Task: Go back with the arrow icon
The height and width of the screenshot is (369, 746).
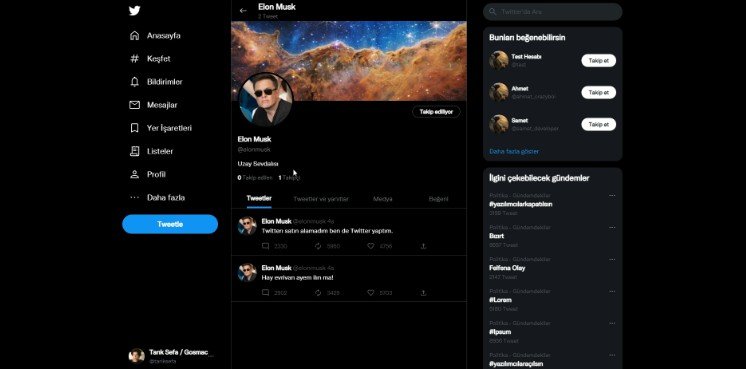Action: 243,10
